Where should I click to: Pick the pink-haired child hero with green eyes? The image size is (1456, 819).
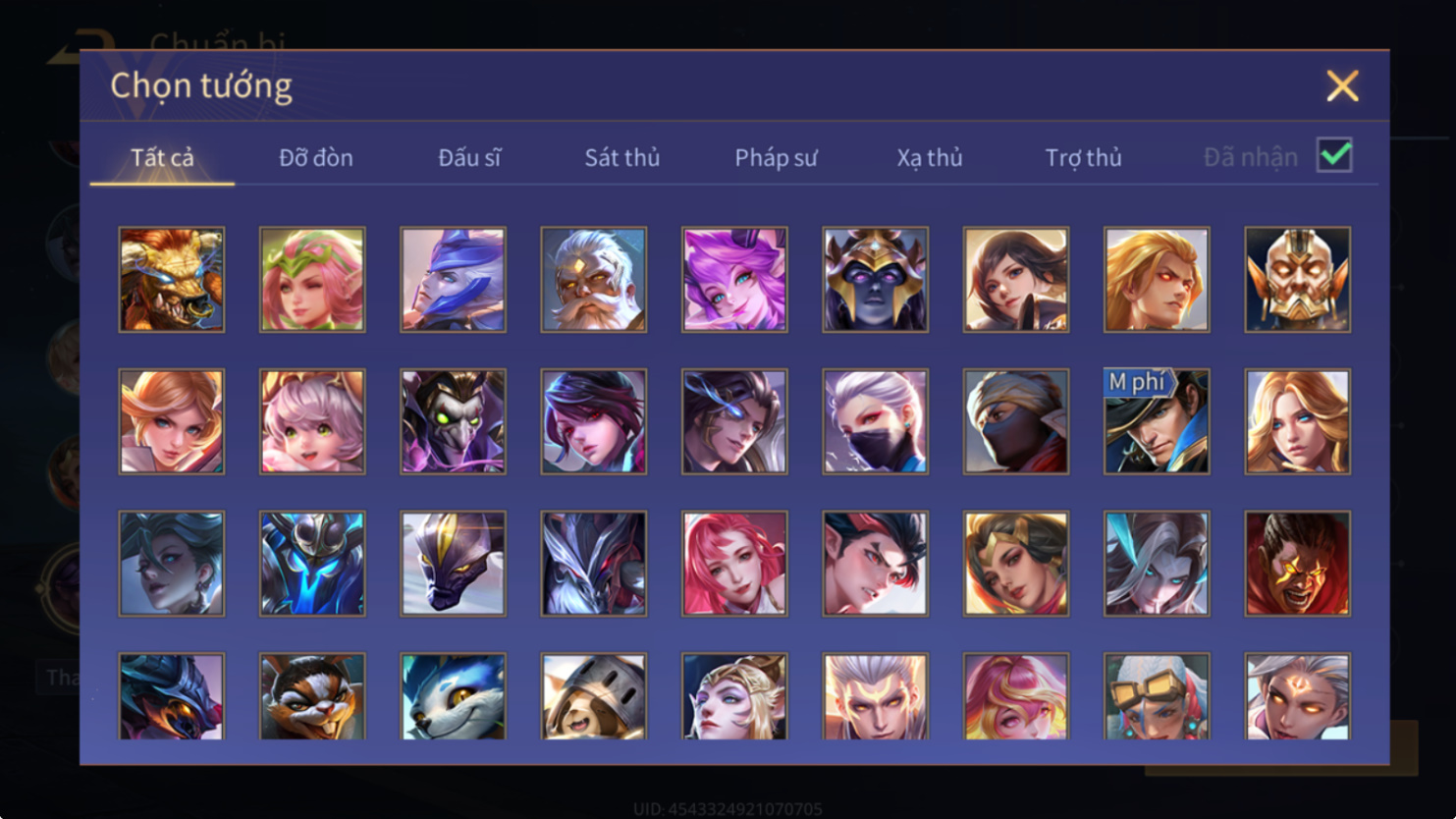click(312, 421)
